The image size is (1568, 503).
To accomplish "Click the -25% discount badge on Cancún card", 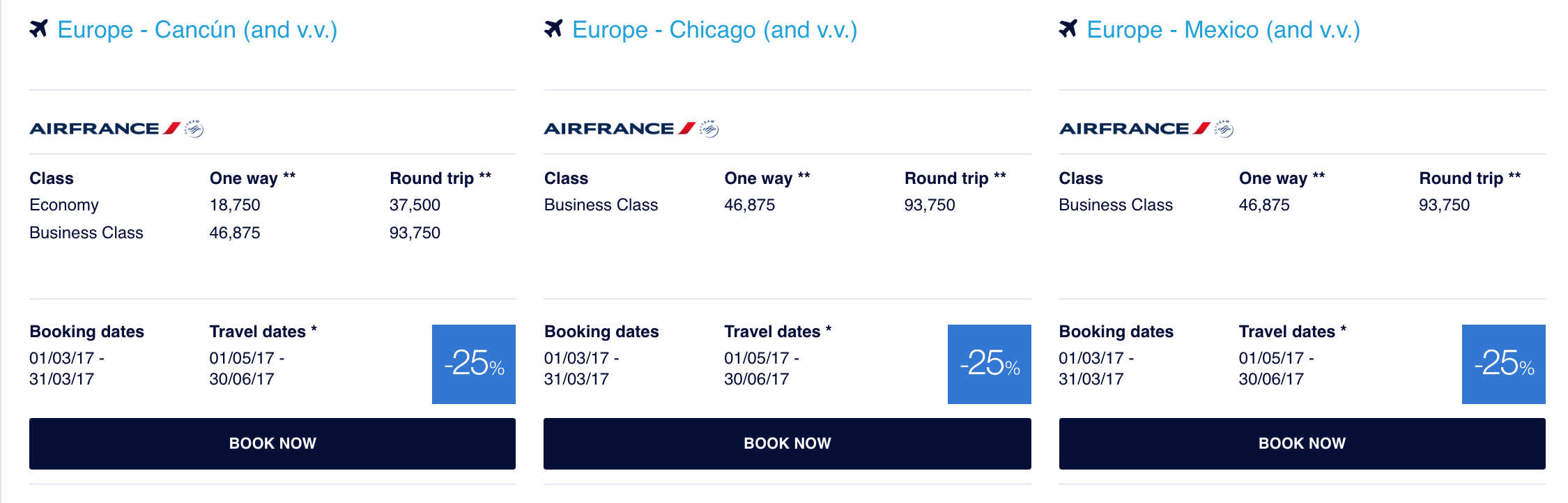I will [x=474, y=364].
